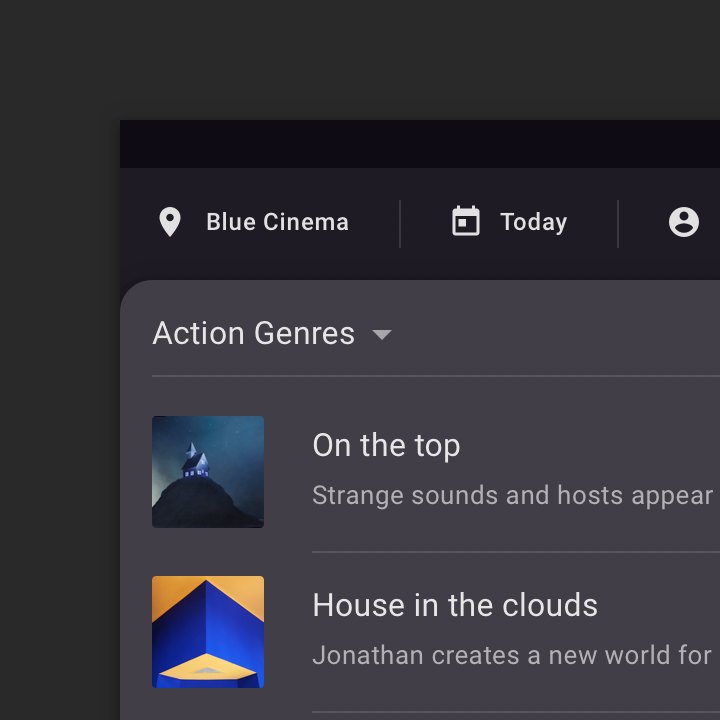The height and width of the screenshot is (720, 720).
Task: Click the divider between Today and account icon
Action: point(618,224)
